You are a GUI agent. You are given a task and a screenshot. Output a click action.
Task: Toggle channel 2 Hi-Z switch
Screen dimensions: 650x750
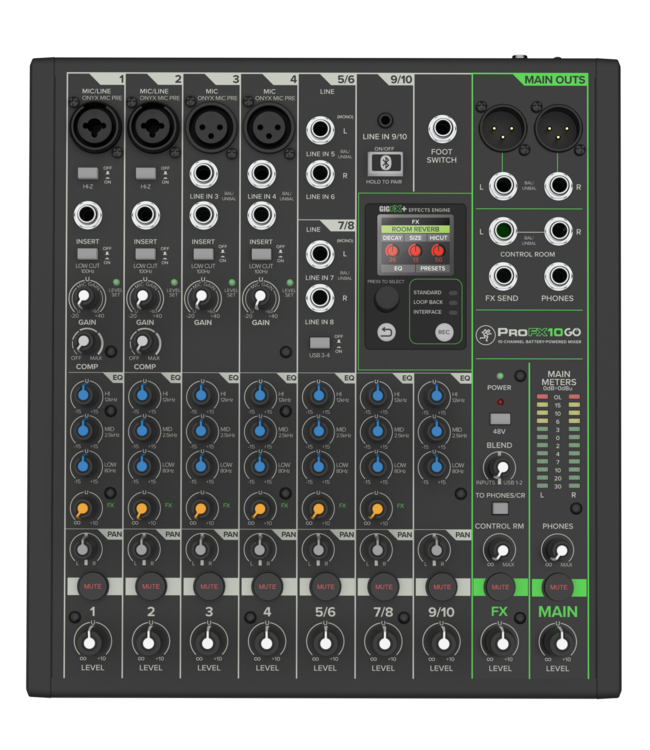click(146, 173)
